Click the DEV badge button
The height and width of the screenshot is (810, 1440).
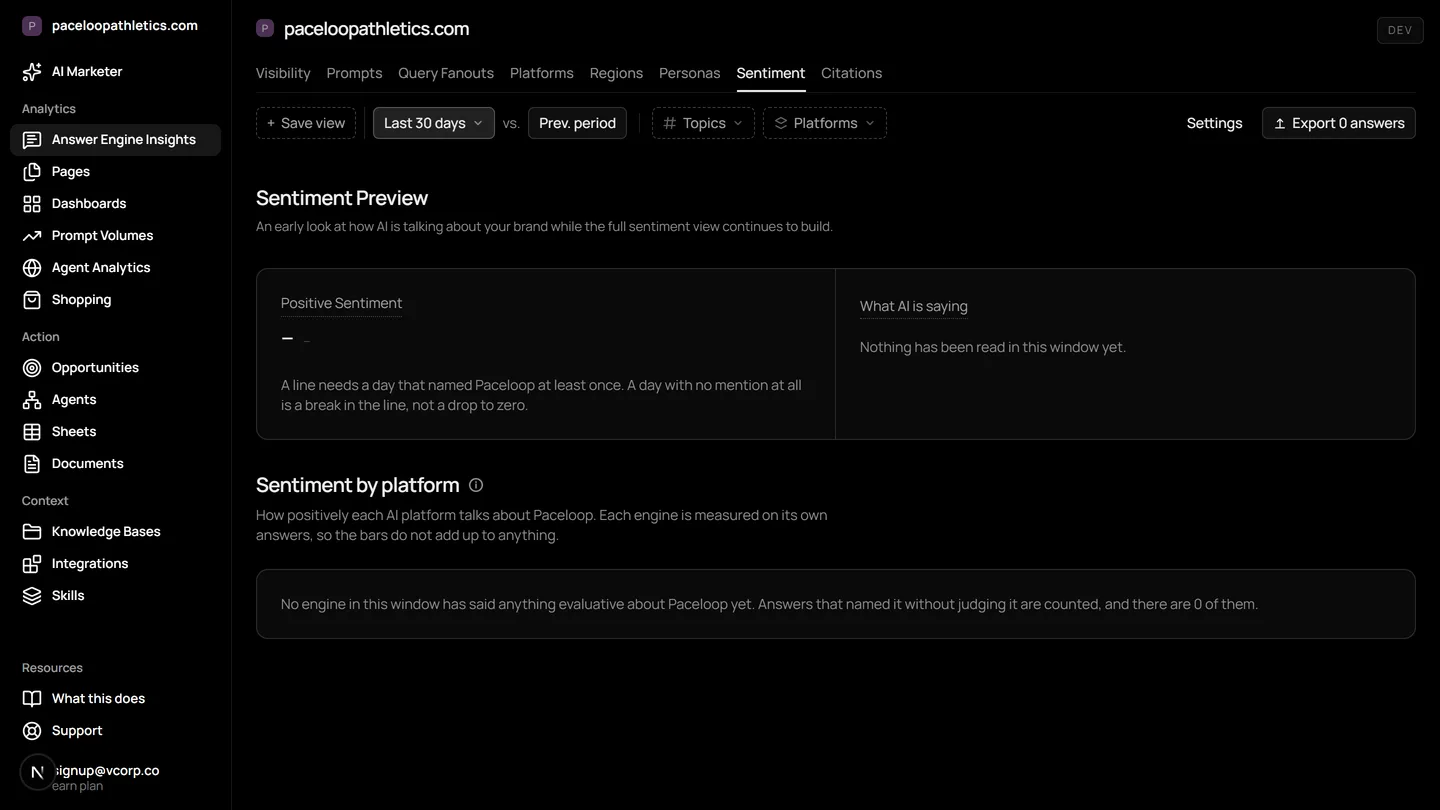coord(1400,30)
